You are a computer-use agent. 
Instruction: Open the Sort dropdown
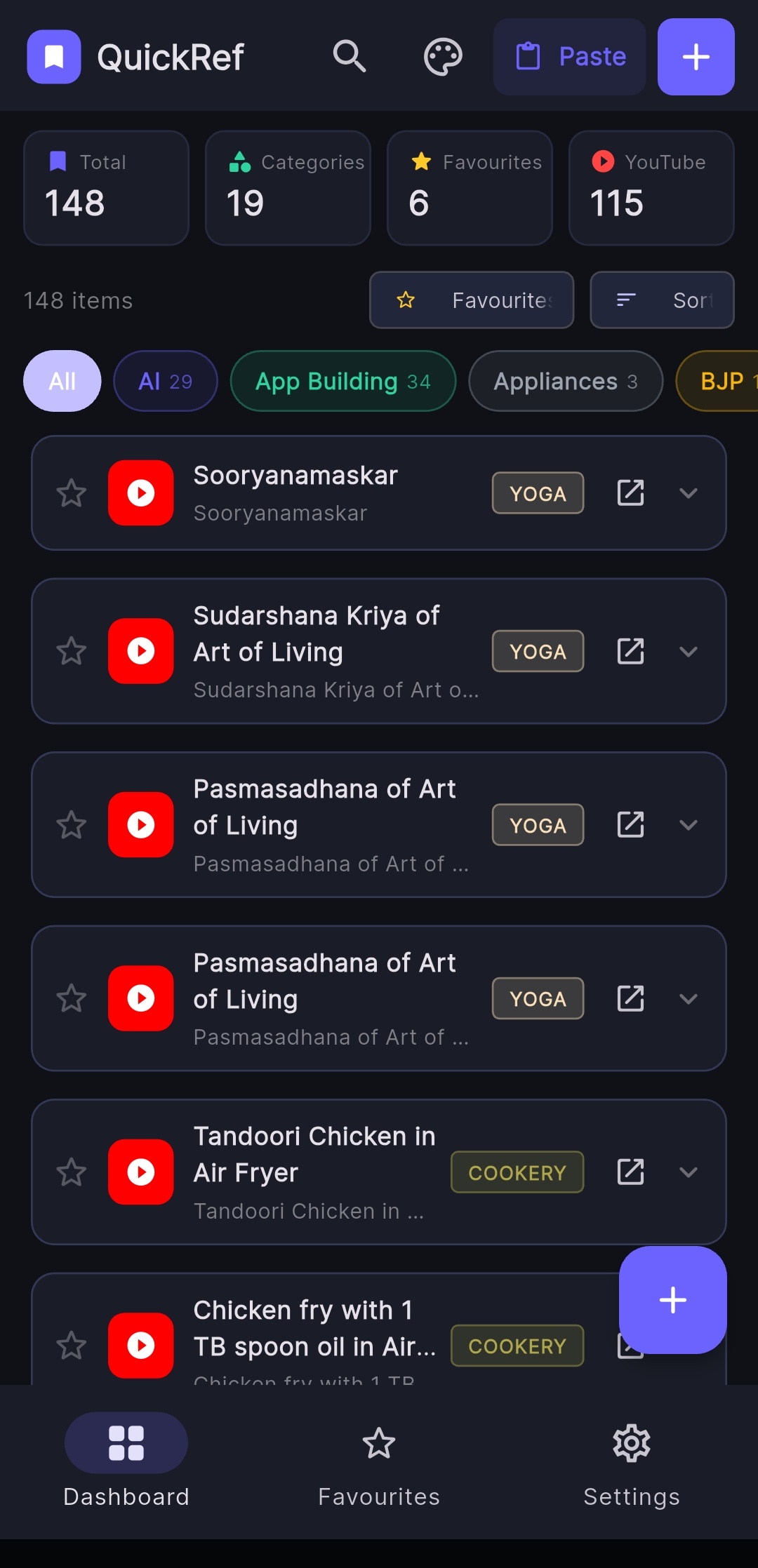[x=662, y=300]
